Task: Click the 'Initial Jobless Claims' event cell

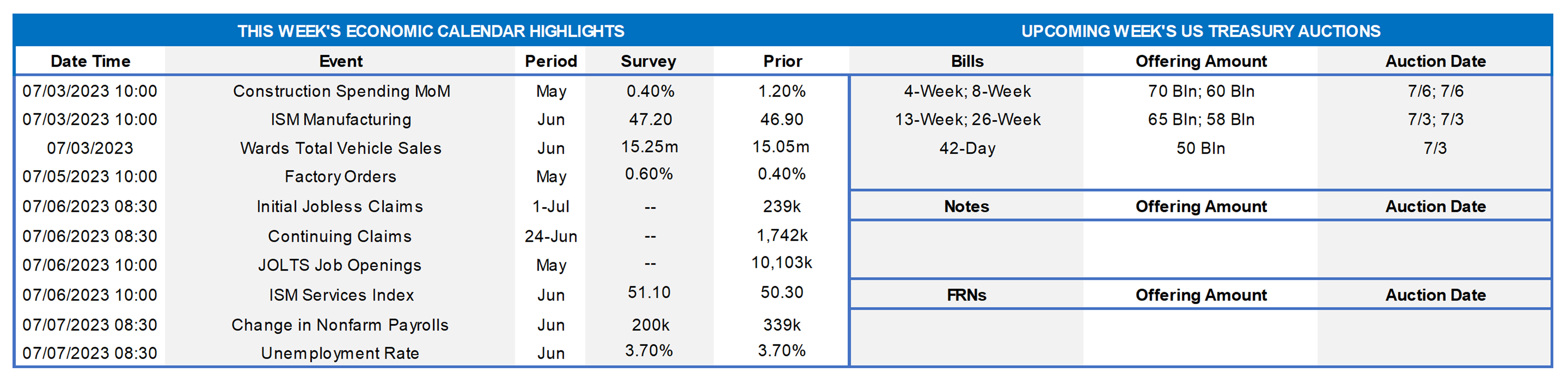Action: click(x=340, y=207)
